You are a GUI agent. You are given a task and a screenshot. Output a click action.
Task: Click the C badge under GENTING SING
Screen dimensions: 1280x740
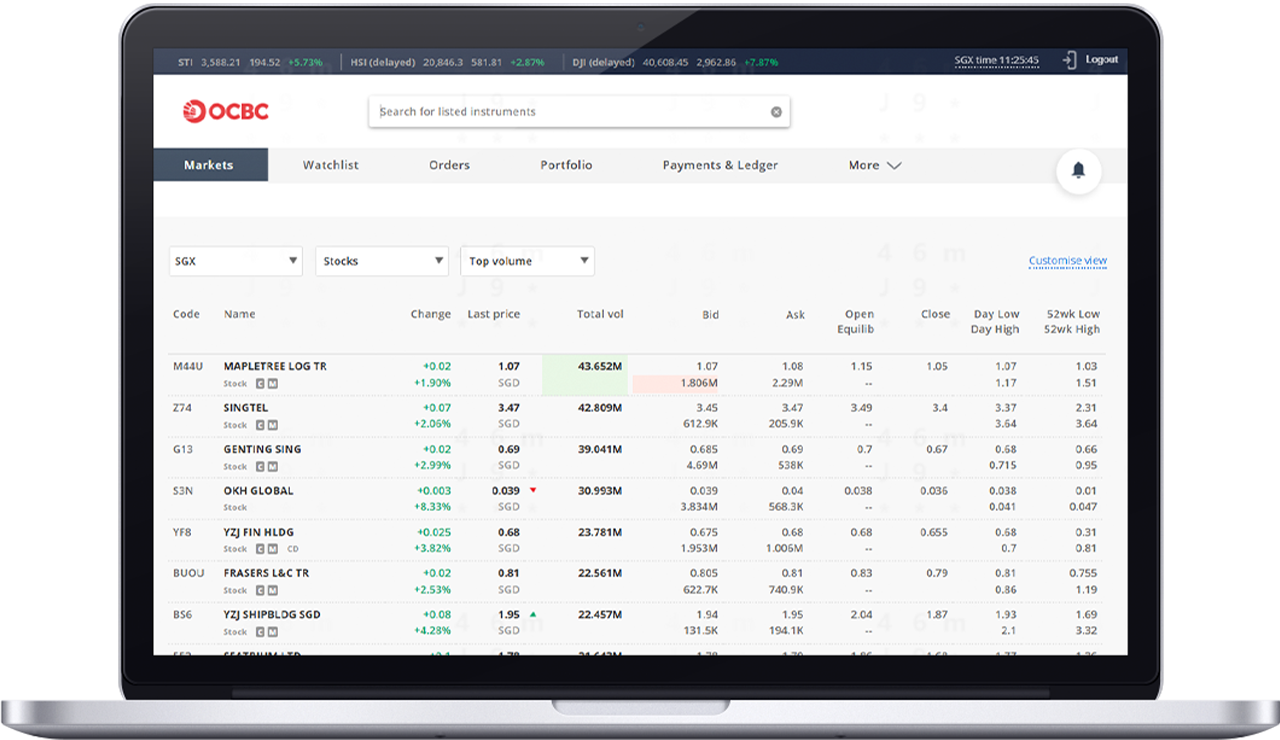click(x=260, y=466)
